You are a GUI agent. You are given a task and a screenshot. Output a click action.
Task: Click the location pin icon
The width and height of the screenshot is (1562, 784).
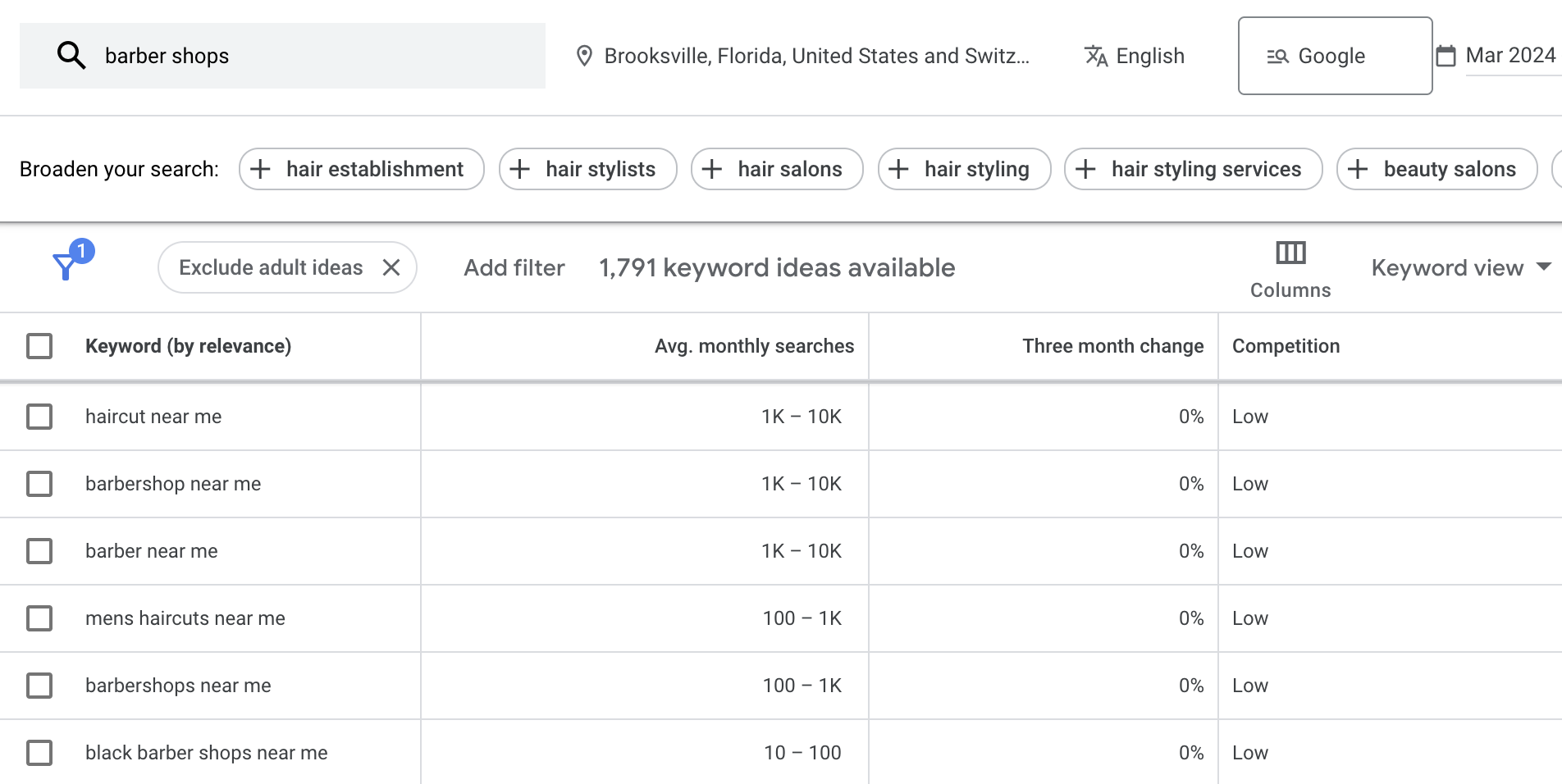585,55
